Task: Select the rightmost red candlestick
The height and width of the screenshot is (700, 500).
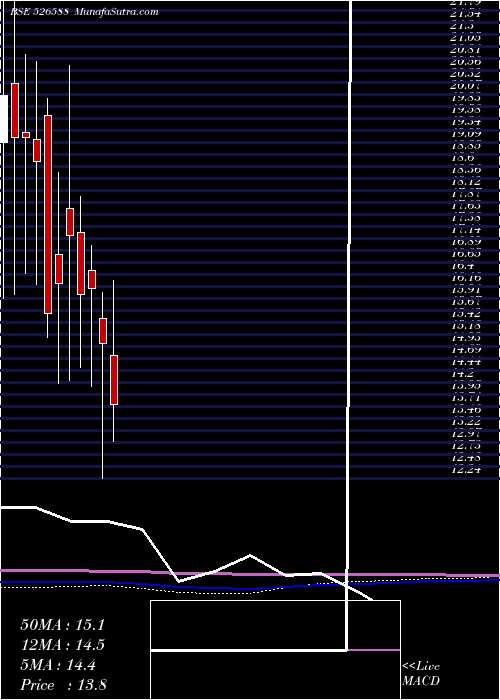Action: (114, 380)
